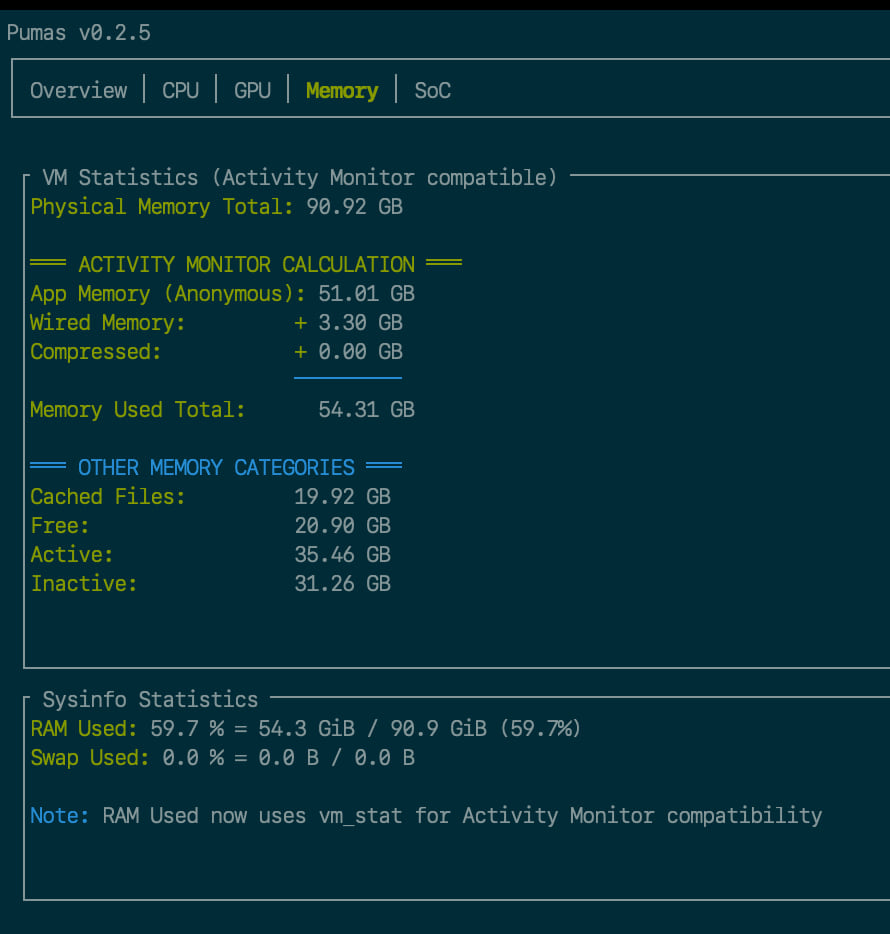Click the Wired Memory label
The height and width of the screenshot is (934, 890).
tap(108, 323)
